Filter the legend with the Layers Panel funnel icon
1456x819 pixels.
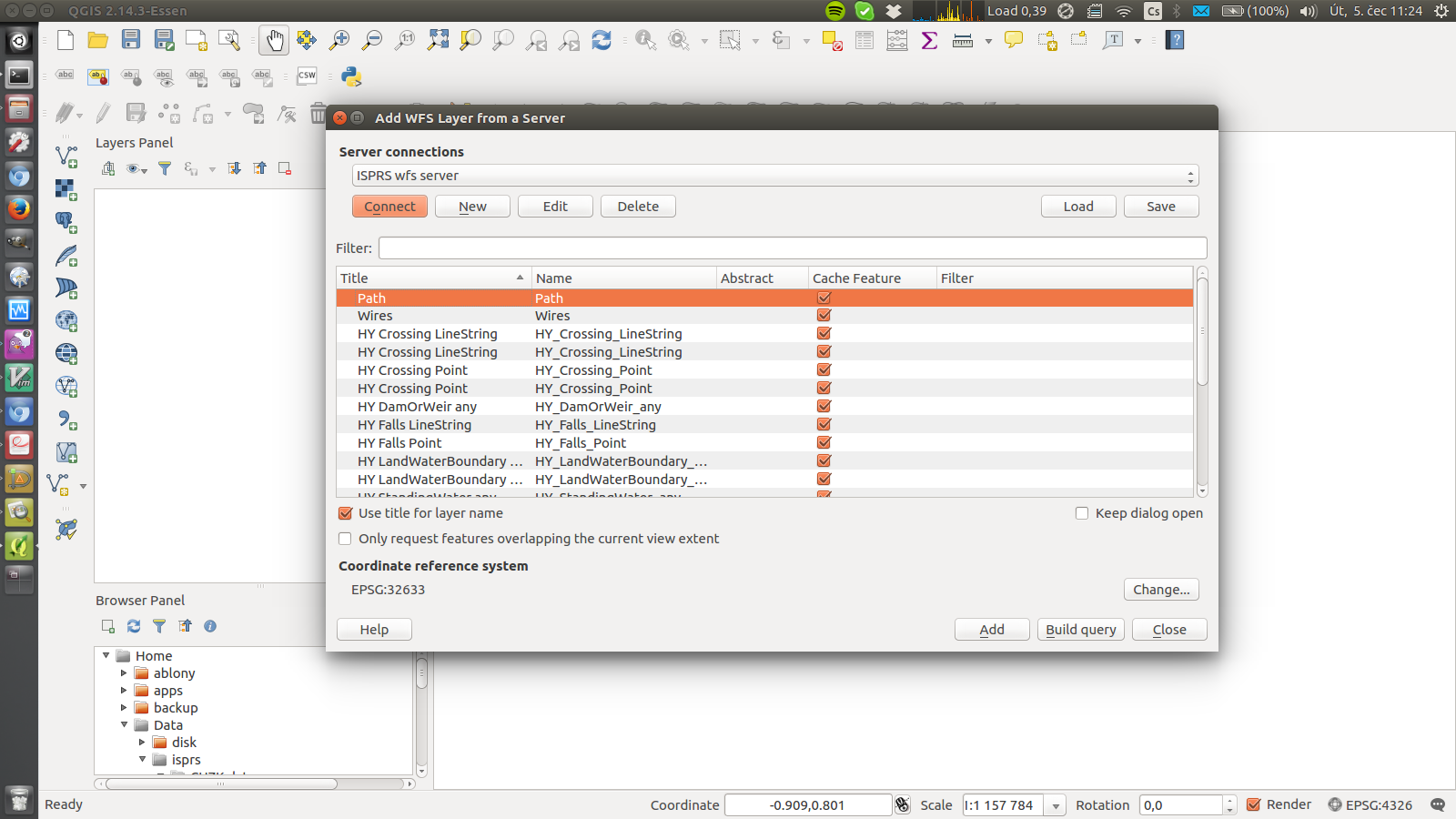click(x=165, y=168)
